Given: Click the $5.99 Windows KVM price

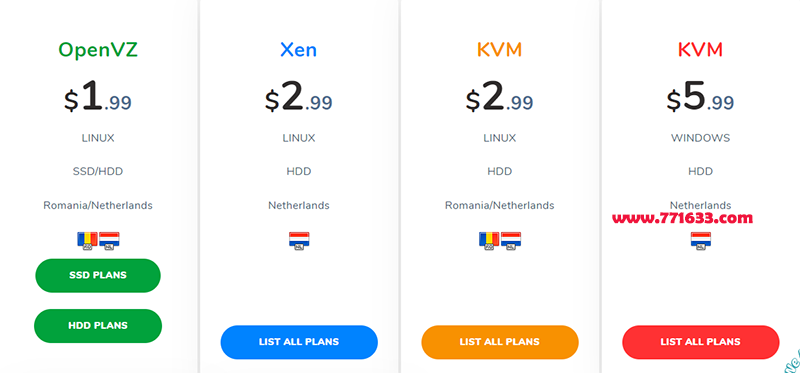Looking at the screenshot, I should click(x=701, y=96).
